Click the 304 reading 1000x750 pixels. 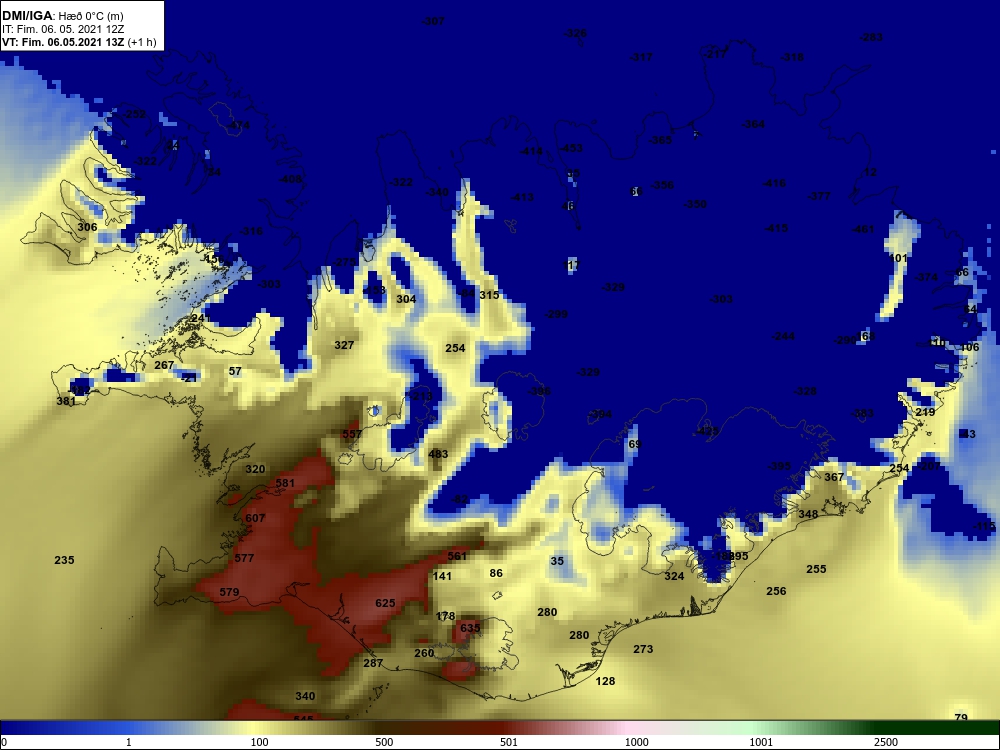[x=406, y=299]
